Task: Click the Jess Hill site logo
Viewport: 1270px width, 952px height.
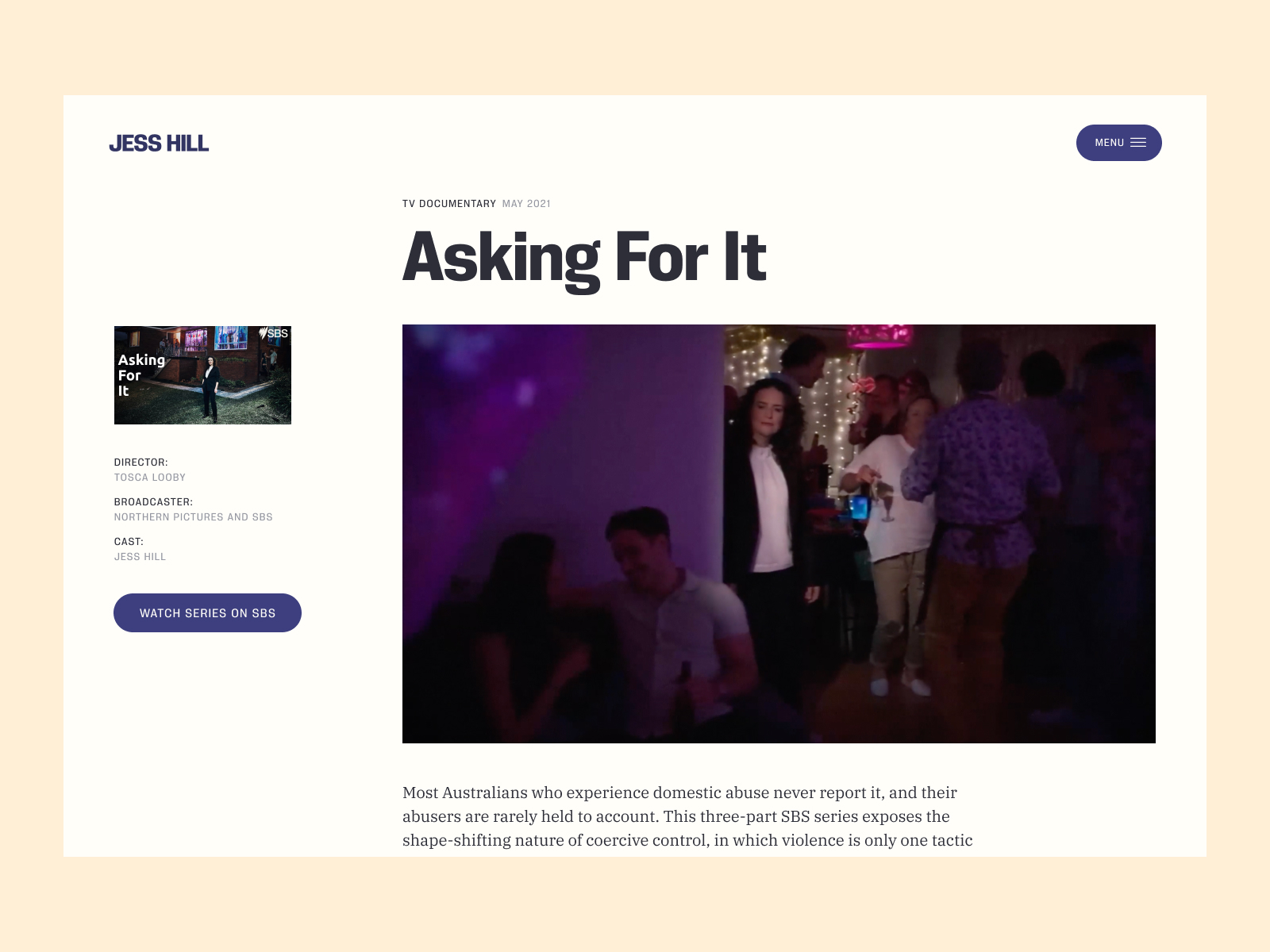Action: tap(159, 143)
